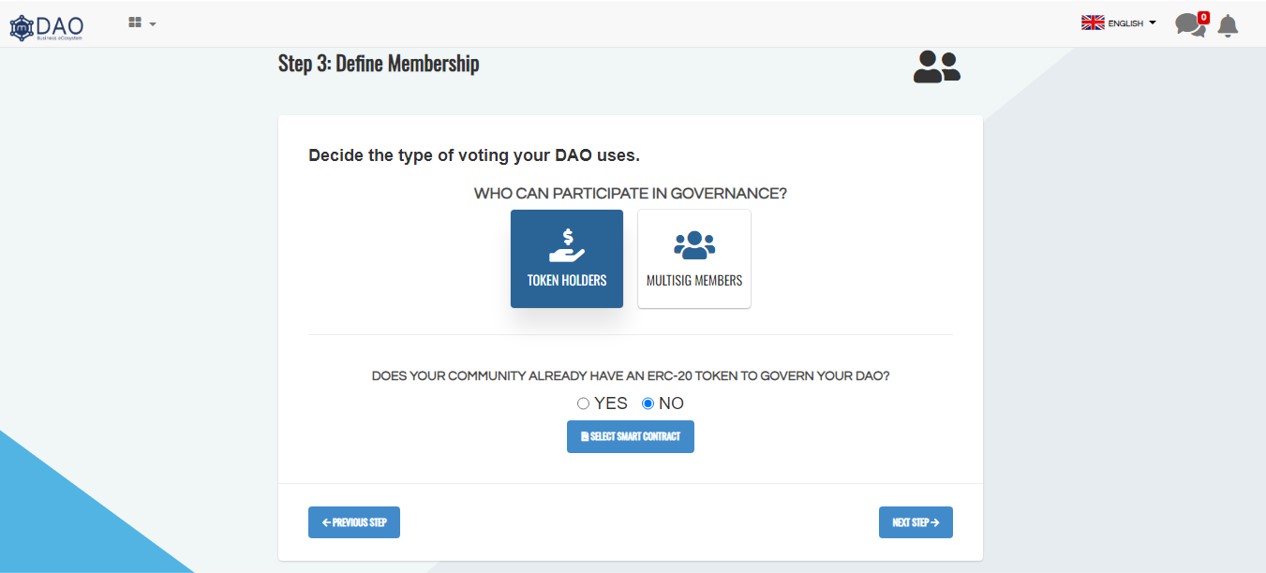Click the Step 3: Define Membership heading
1266x573 pixels.
pyautogui.click(x=379, y=64)
